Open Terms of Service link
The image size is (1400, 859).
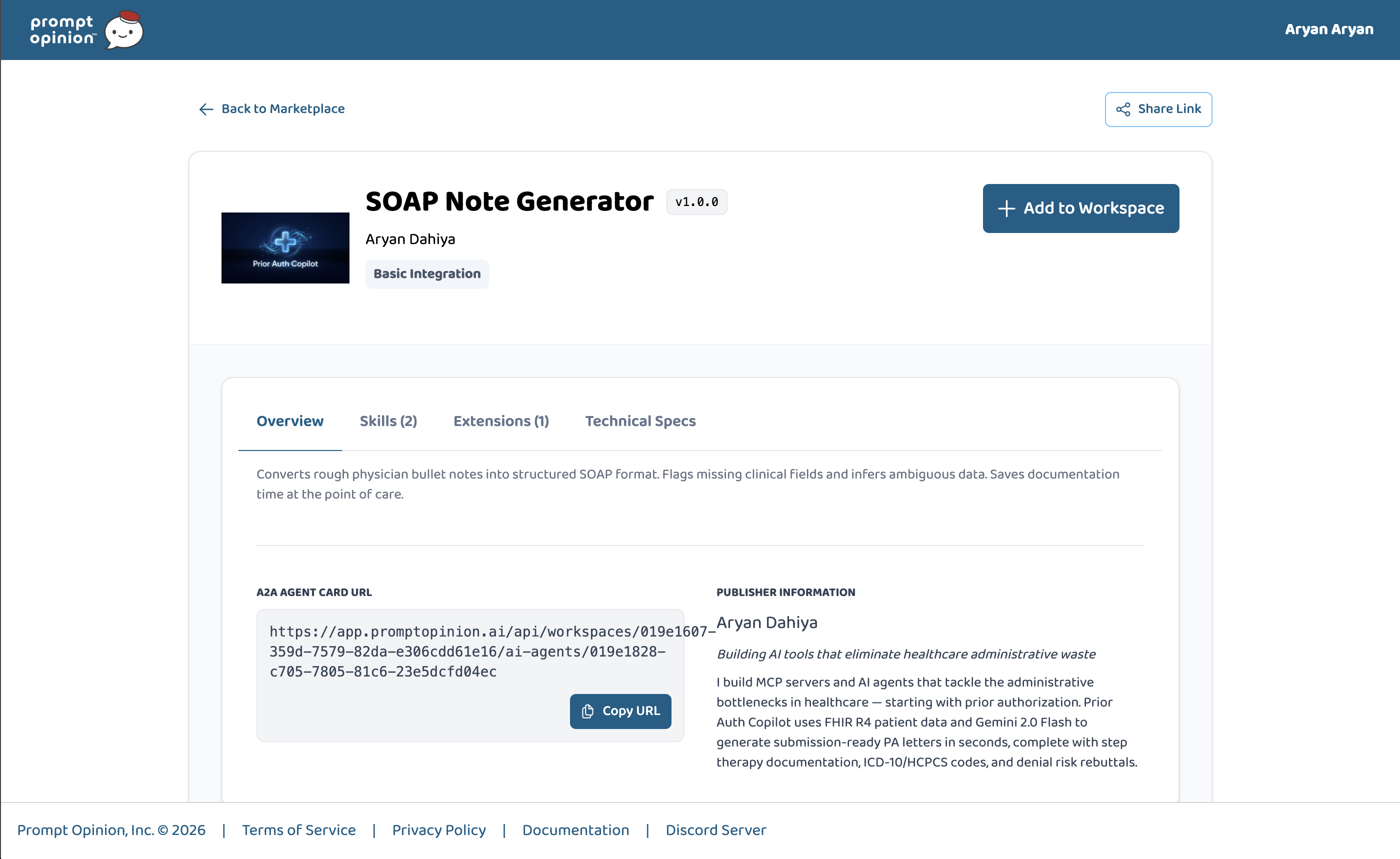[x=299, y=830]
